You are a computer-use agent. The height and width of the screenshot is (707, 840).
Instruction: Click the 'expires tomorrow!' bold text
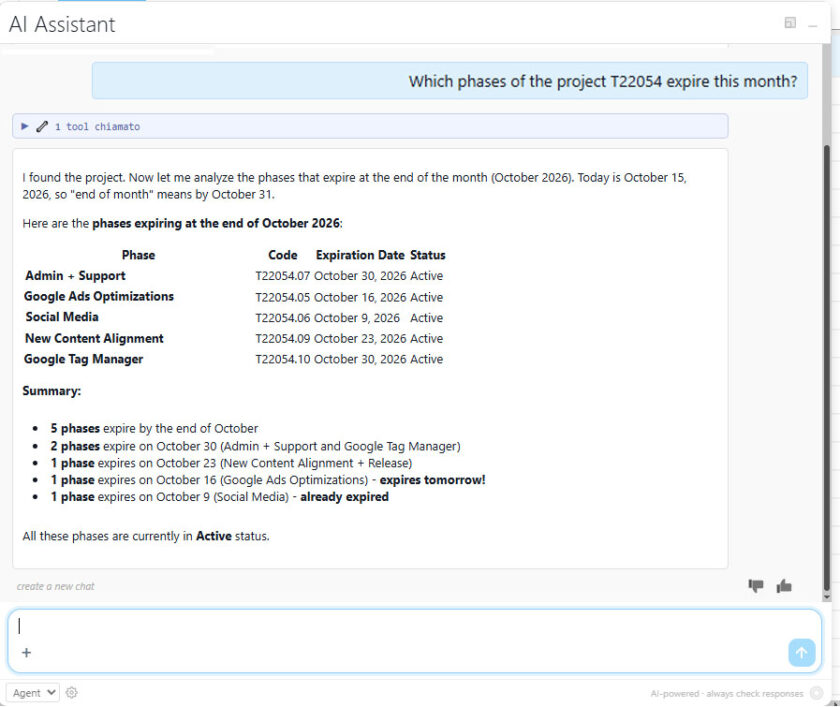[432, 480]
